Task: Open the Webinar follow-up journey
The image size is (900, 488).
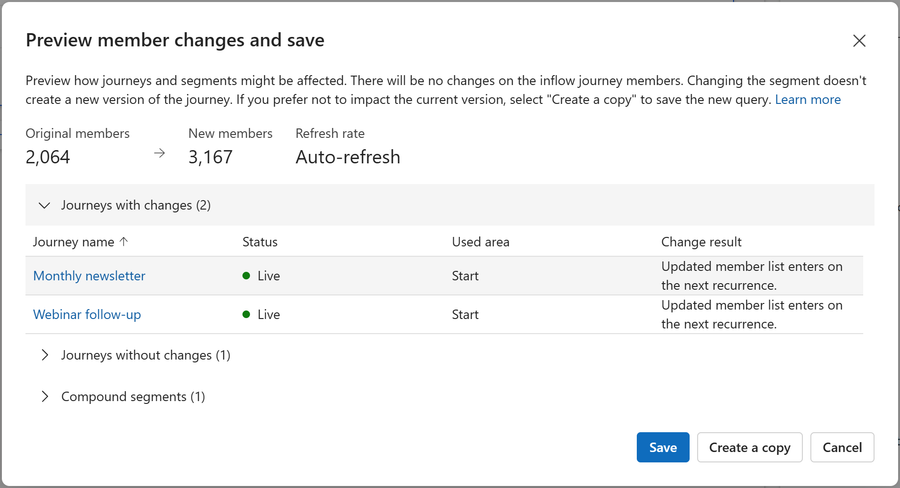Action: [x=87, y=315]
